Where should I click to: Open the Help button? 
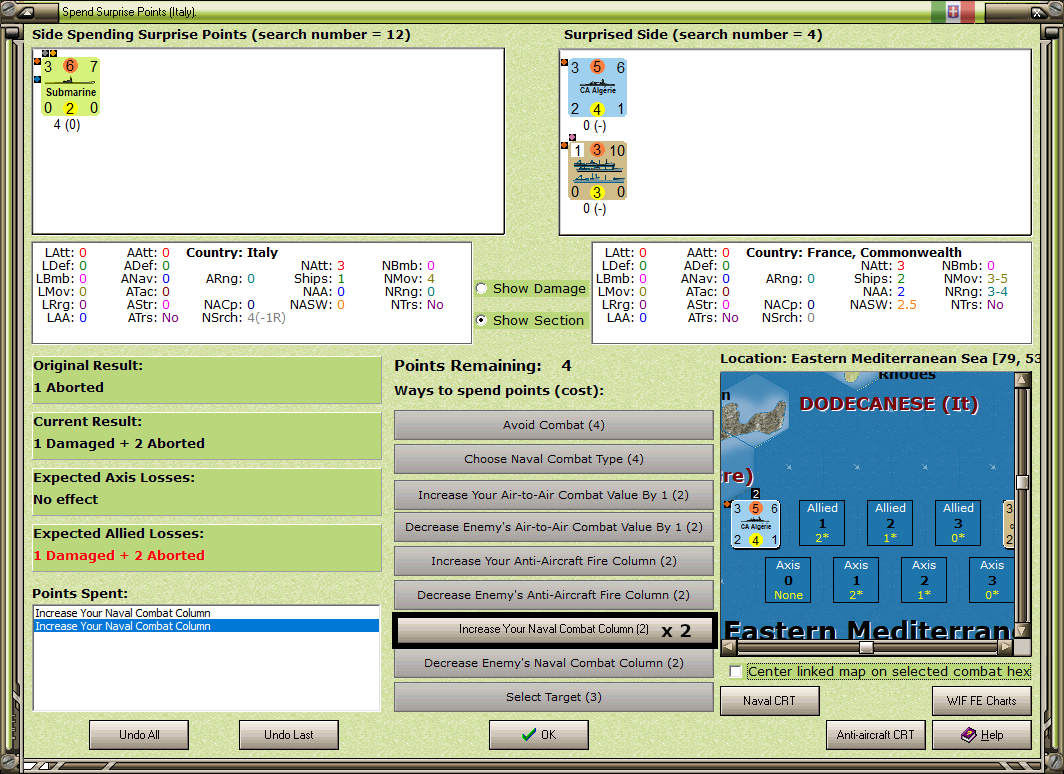982,735
